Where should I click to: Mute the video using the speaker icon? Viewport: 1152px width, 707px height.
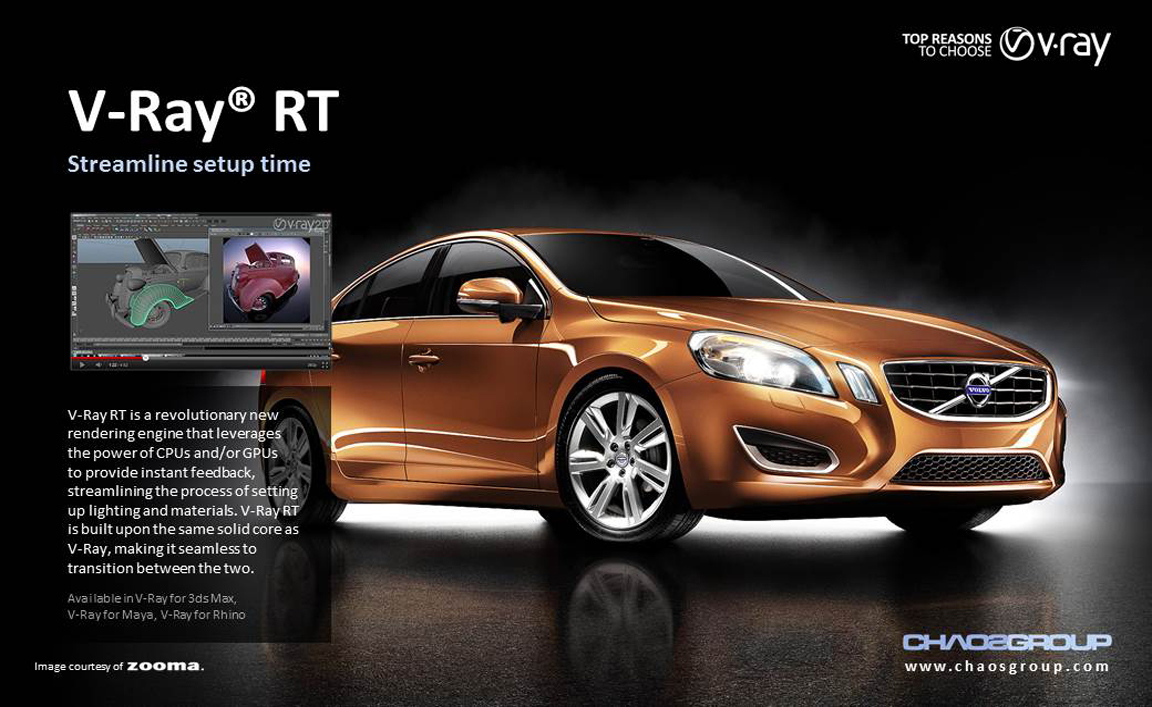(98, 365)
